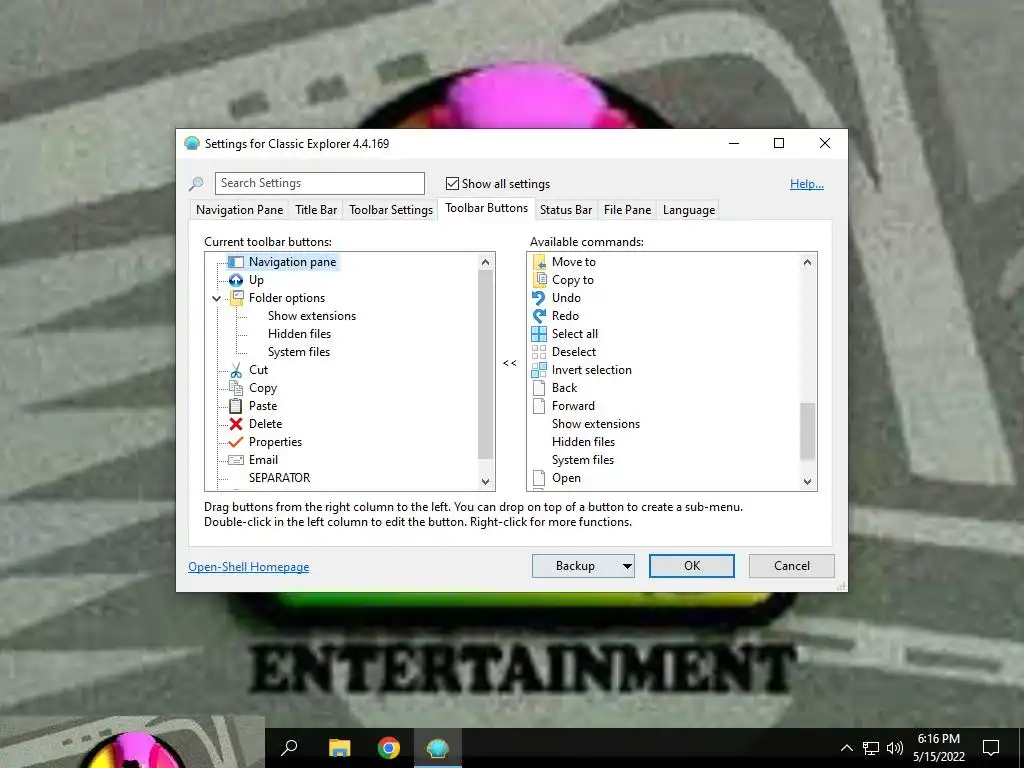The height and width of the screenshot is (768, 1024).
Task: Click up arrow of current buttons scrollbar
Action: [x=485, y=263]
